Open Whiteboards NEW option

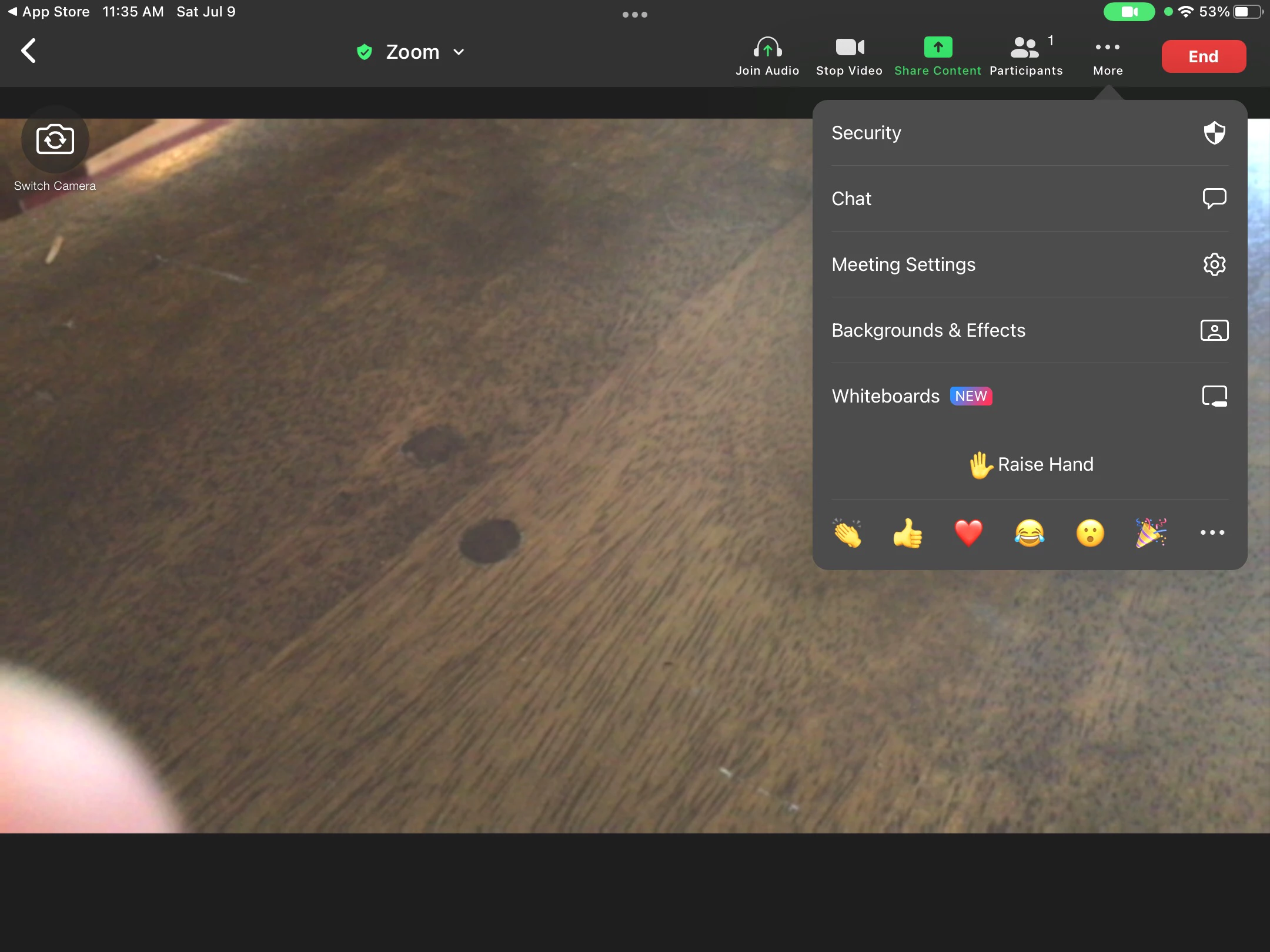coord(1029,396)
